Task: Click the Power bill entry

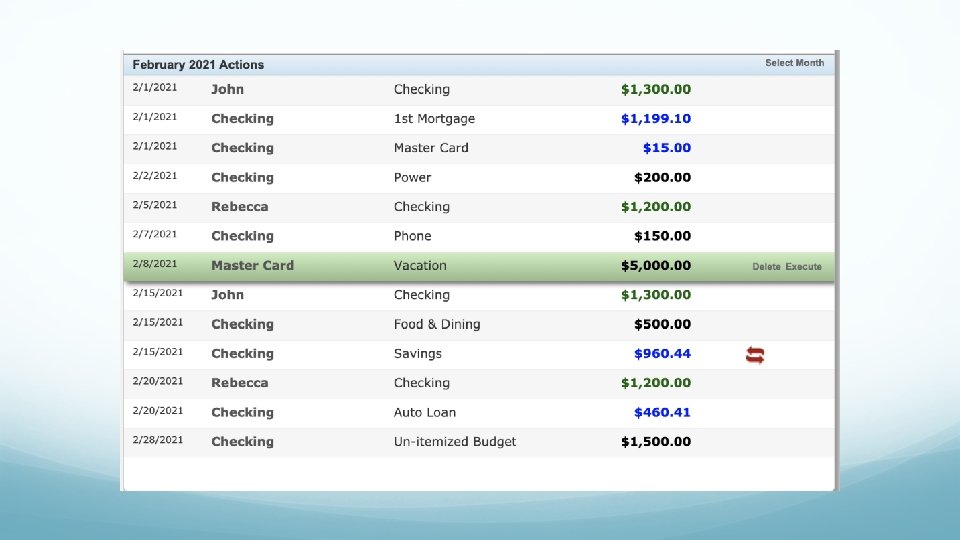Action: [x=479, y=178]
